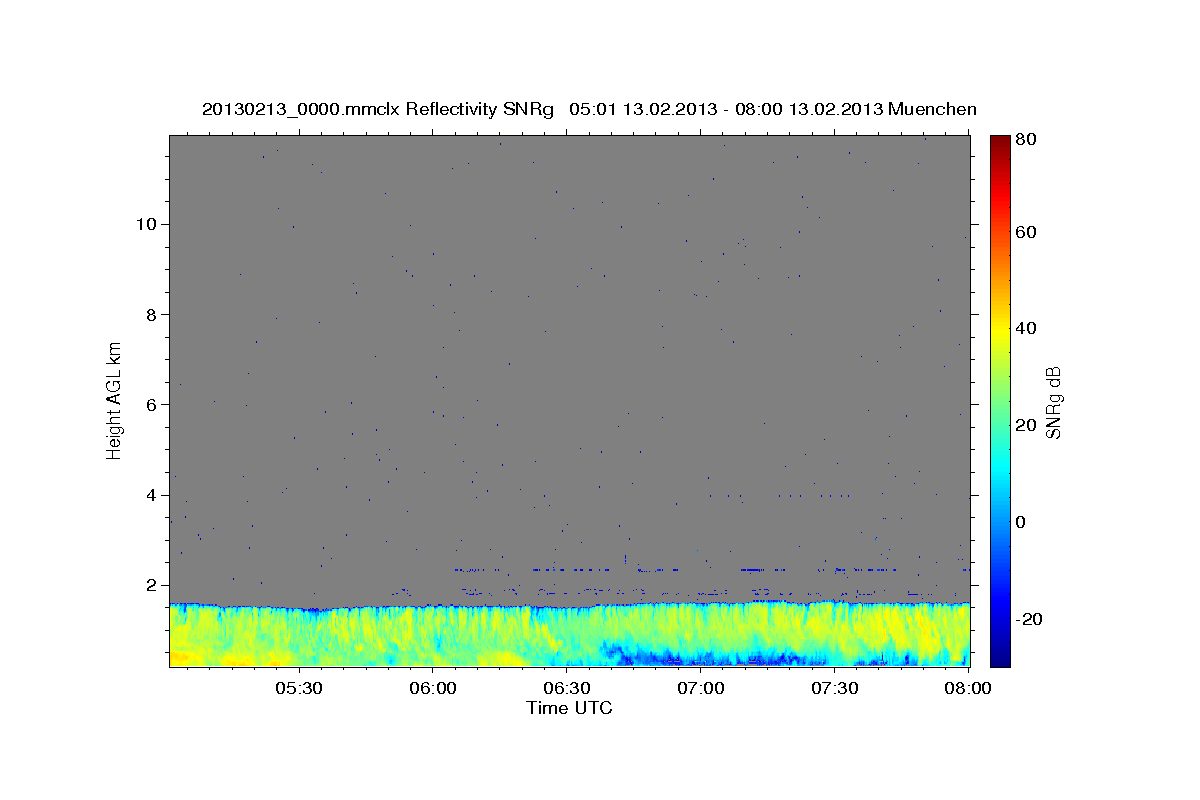Viewport: 1200px width, 800px height.
Task: Click the 06:30 time tick label
Action: coord(567,689)
